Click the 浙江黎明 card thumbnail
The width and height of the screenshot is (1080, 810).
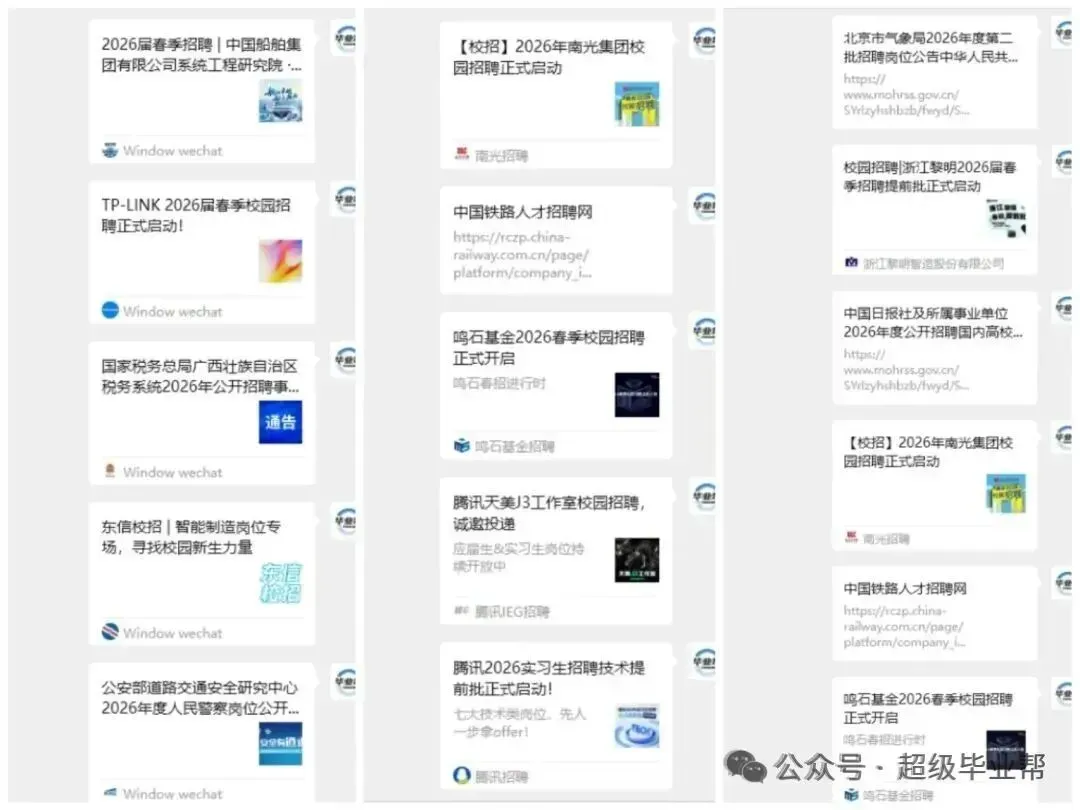pos(1006,218)
